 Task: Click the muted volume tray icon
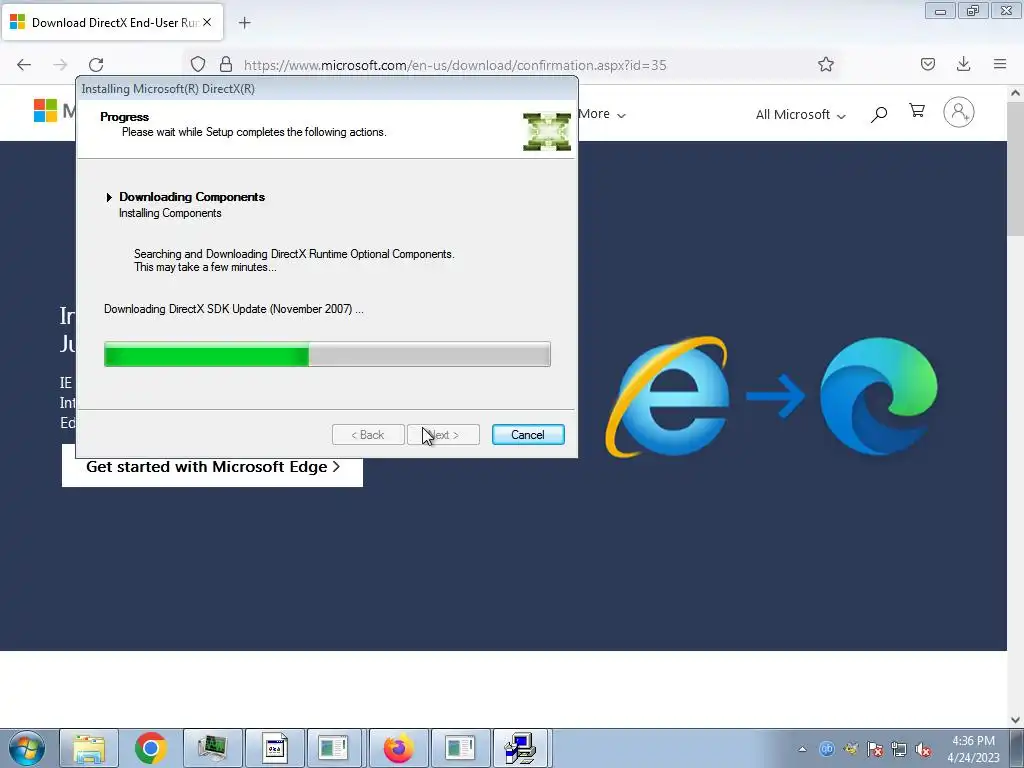point(923,749)
